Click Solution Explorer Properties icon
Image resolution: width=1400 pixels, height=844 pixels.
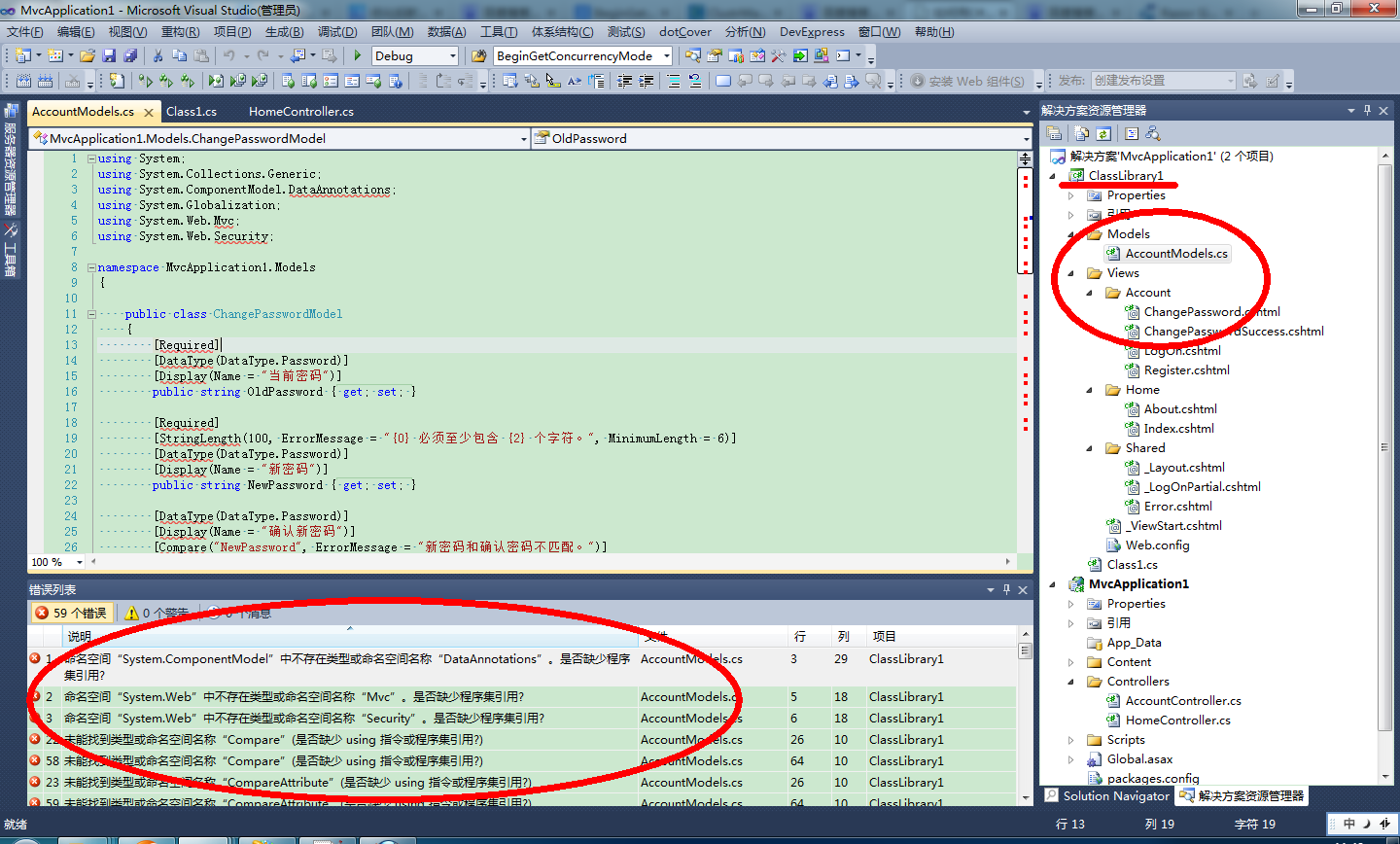click(1054, 133)
